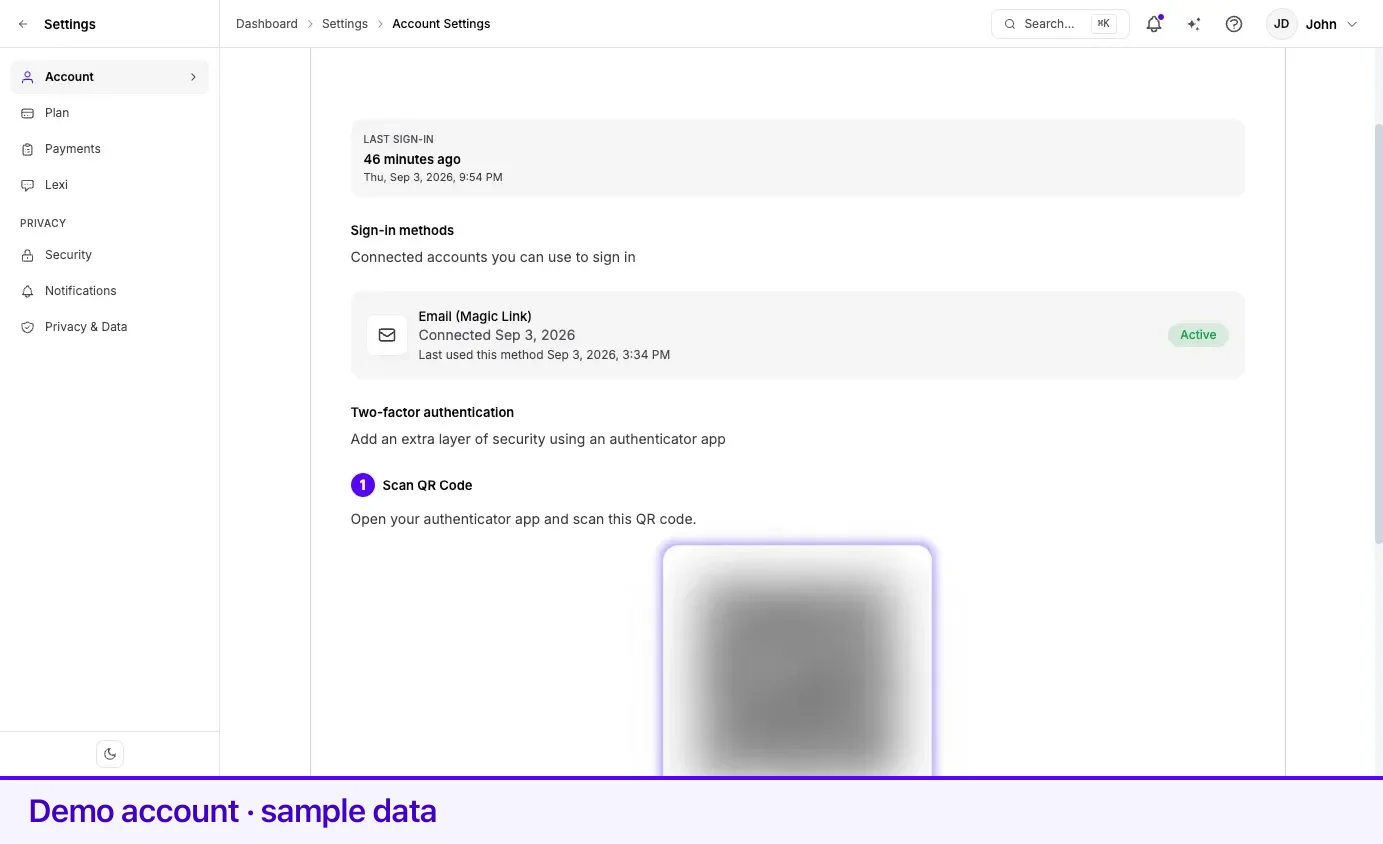The width and height of the screenshot is (1383, 844).
Task: Open Privacy & Data settings
Action: 110,327
